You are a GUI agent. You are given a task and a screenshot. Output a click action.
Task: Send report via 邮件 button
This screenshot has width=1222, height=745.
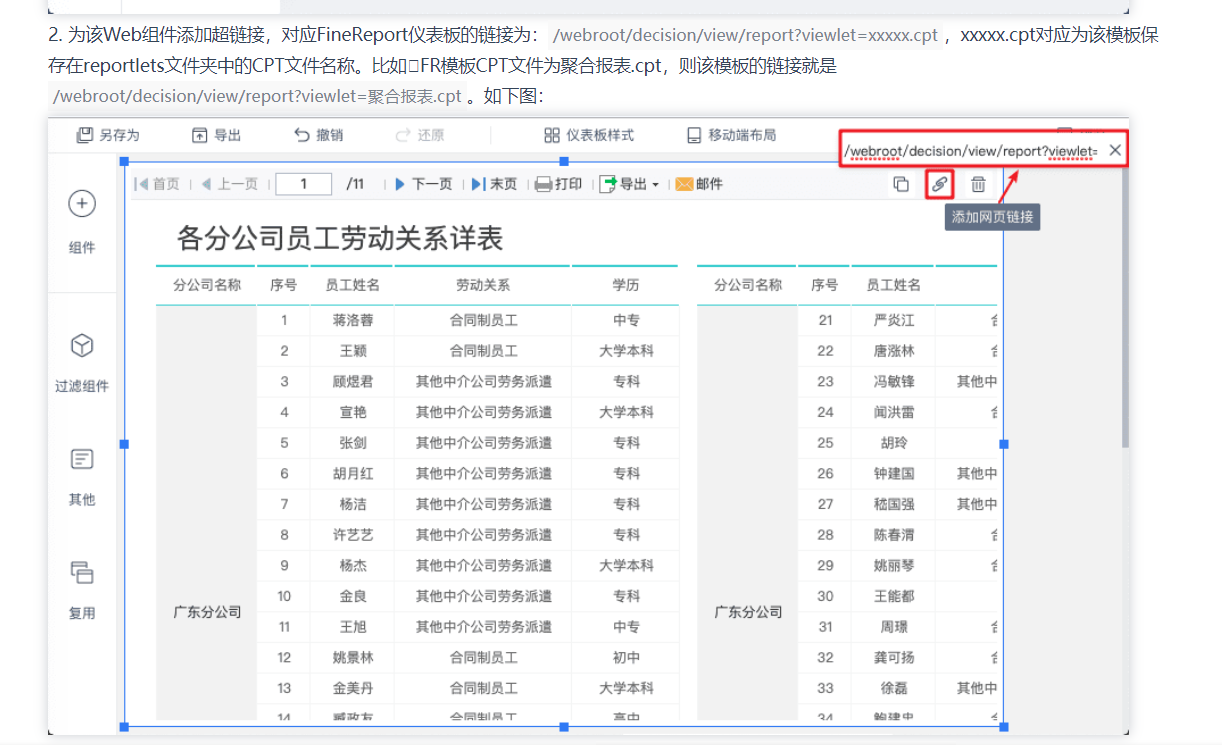[x=699, y=184]
